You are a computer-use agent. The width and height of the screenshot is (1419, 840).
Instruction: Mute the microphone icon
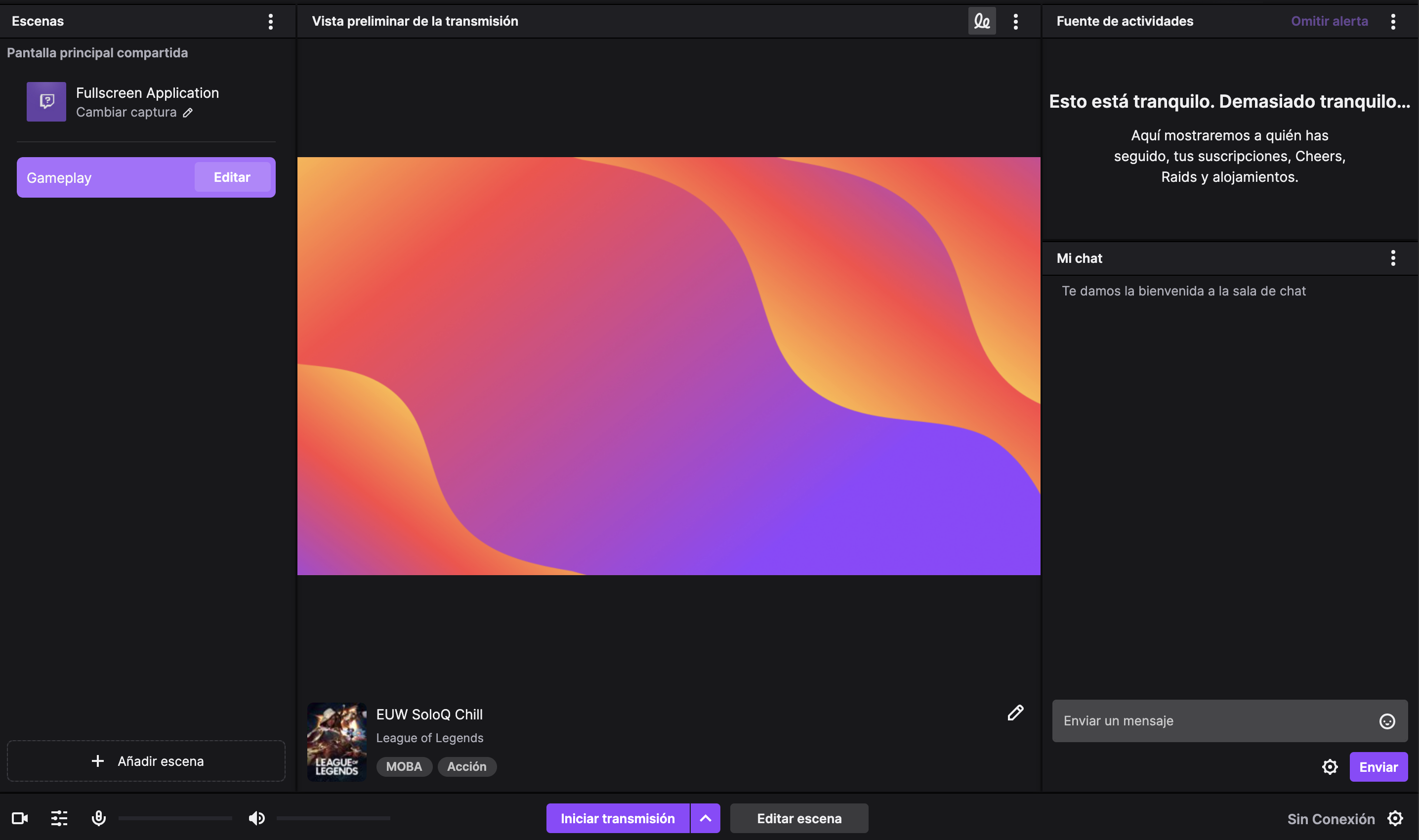98,818
